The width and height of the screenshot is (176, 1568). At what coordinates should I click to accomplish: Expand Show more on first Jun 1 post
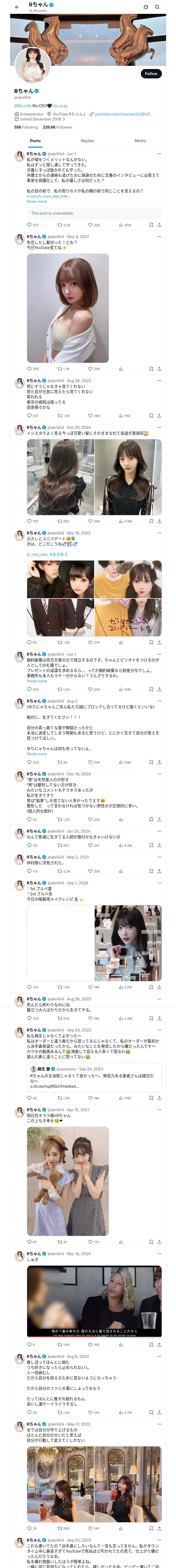[37, 201]
